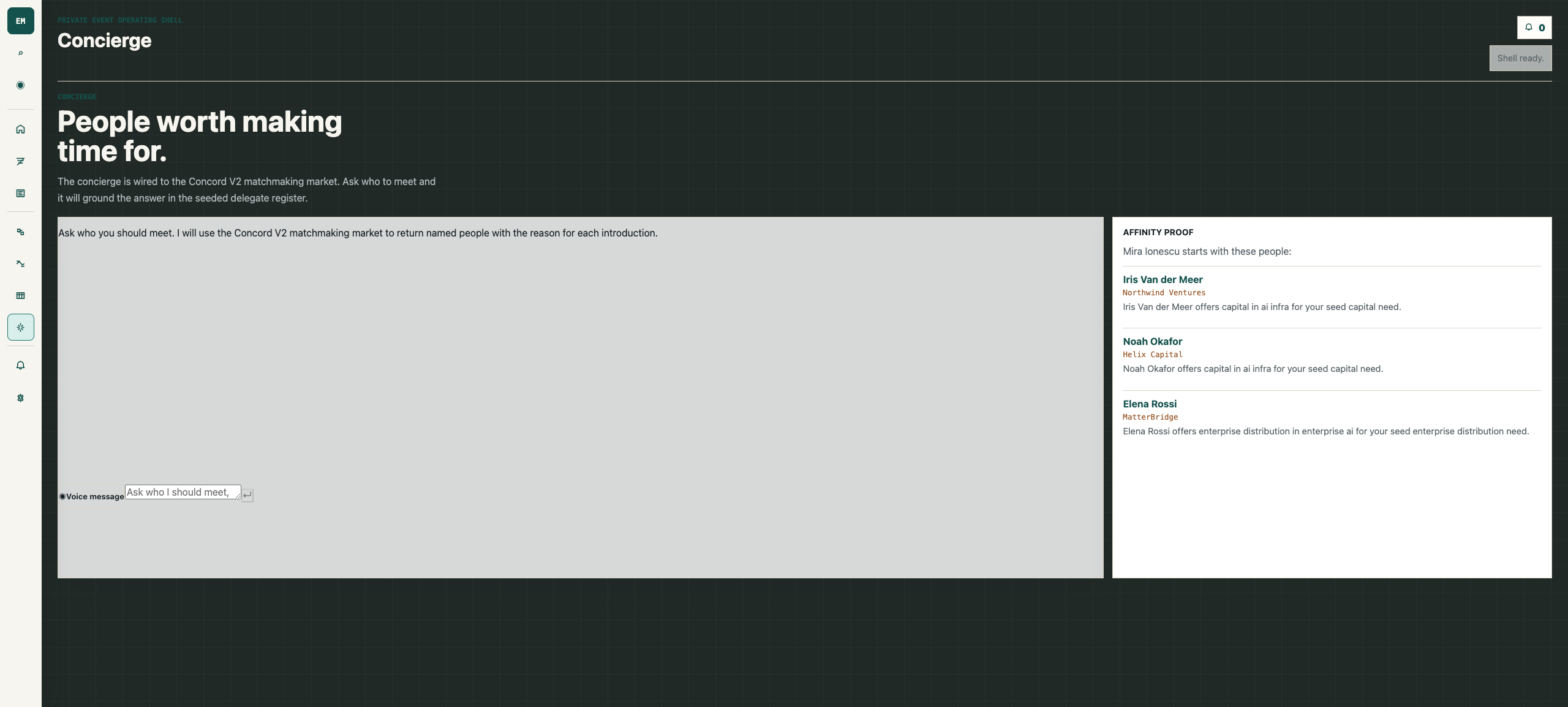
Task: Open the search icon in sidebar
Action: pos(20,53)
